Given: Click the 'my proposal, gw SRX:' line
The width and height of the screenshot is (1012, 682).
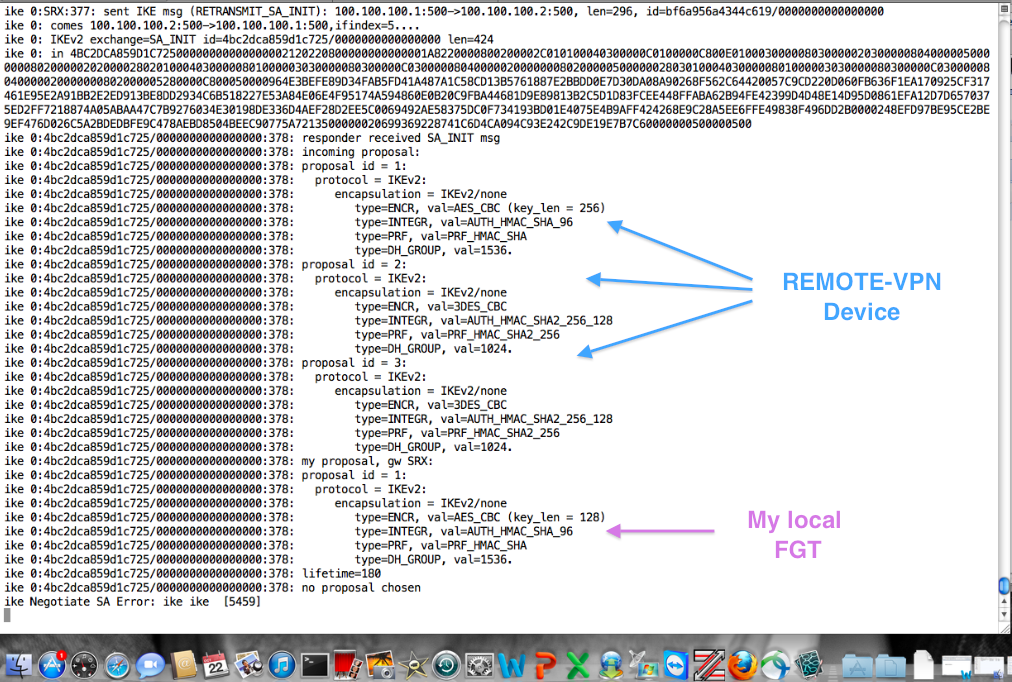Looking at the screenshot, I should 367,461.
